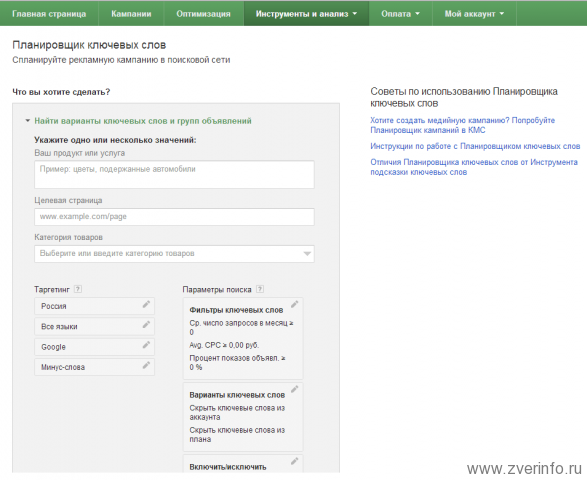Viewport: 587px width, 480px height.
Task: Open Инструкции по работе с Планировщиком link
Action: (475, 146)
